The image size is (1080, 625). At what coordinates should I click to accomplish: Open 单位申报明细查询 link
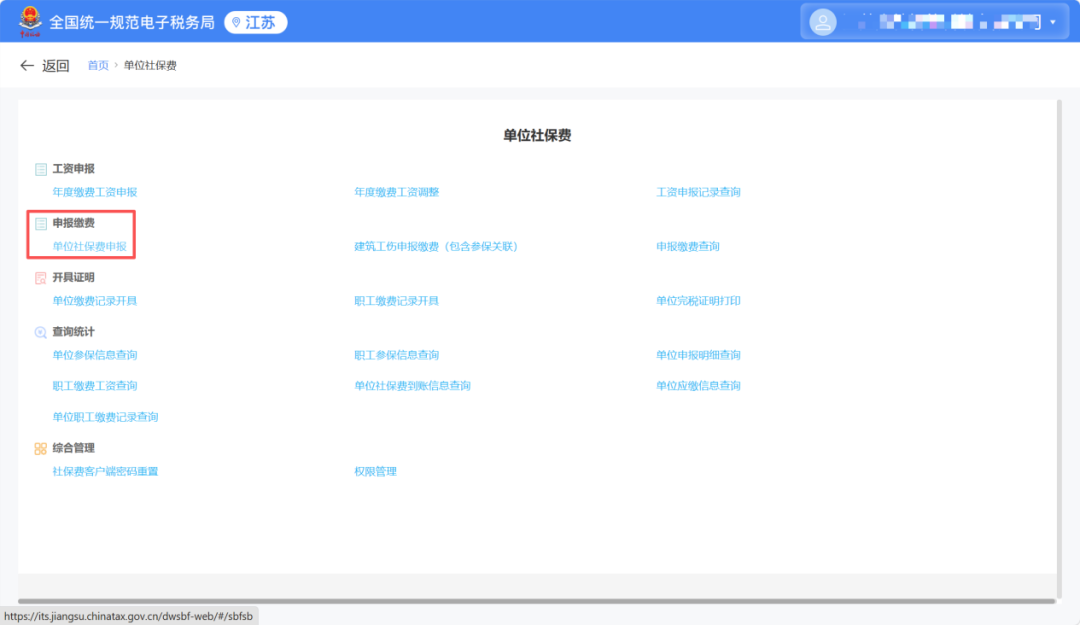[698, 356]
